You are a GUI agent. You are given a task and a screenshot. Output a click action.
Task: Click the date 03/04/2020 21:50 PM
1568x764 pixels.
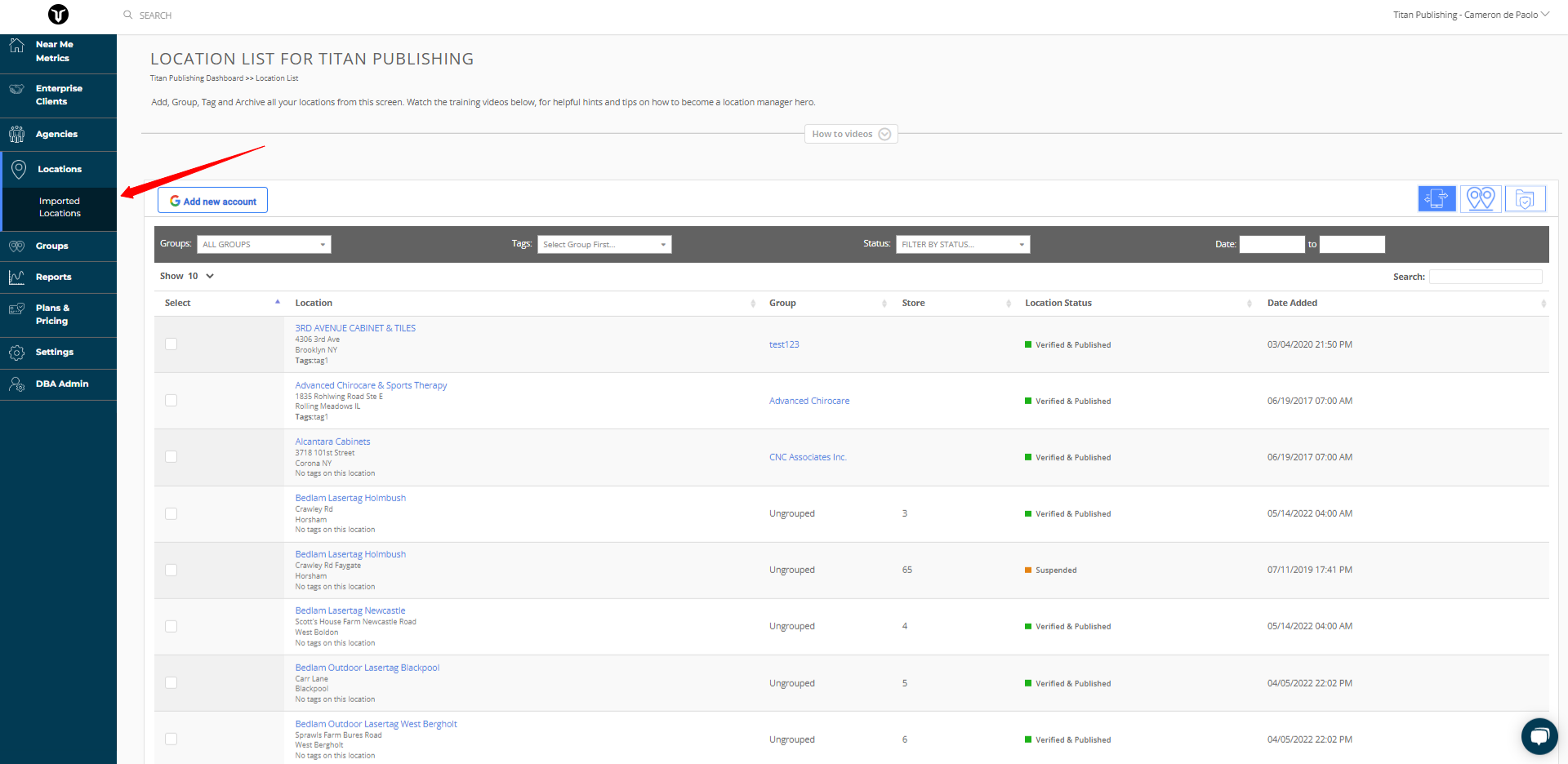coord(1309,344)
